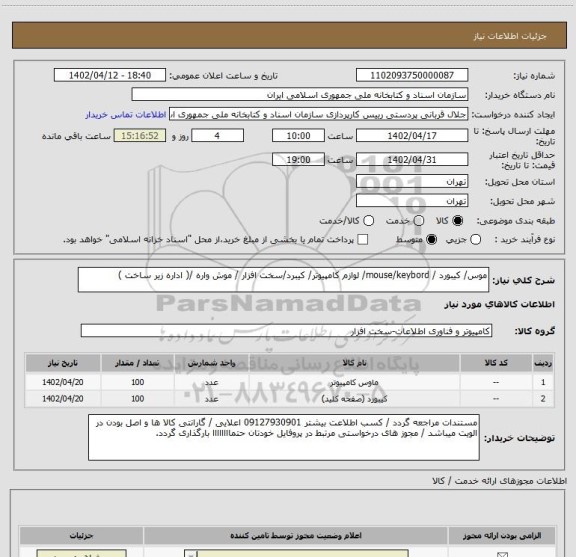Select the کالا radio button

tap(458, 220)
